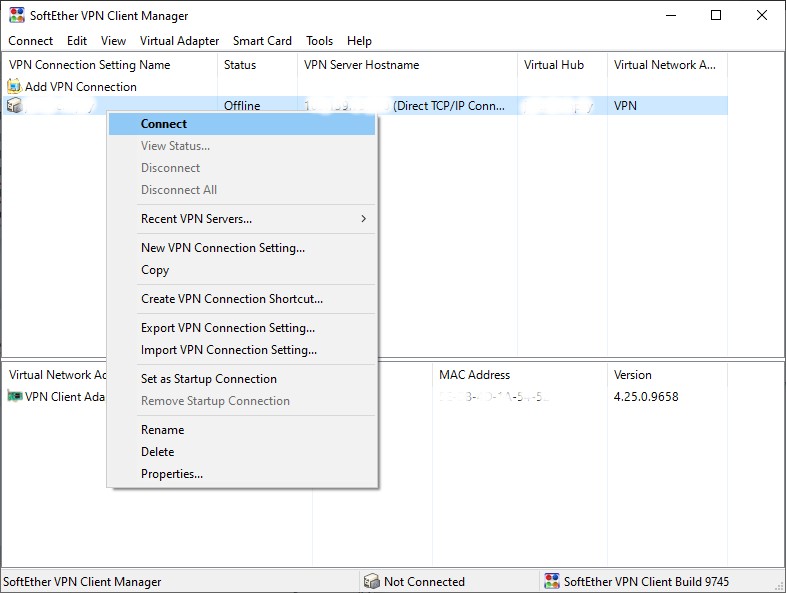Choose Connect from the context menu
The height and width of the screenshot is (593, 786).
[x=242, y=124]
